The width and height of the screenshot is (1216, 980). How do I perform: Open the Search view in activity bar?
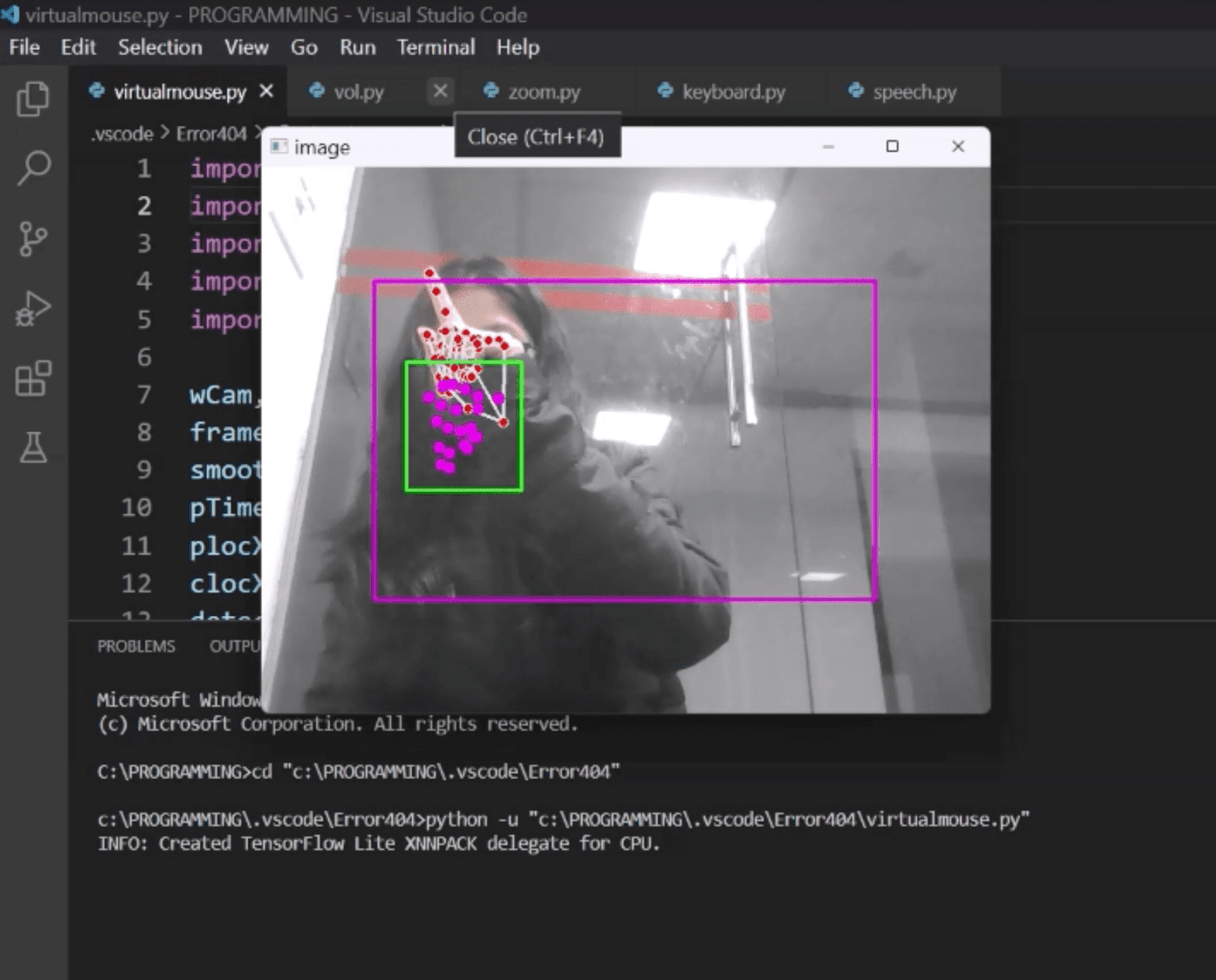[33, 168]
